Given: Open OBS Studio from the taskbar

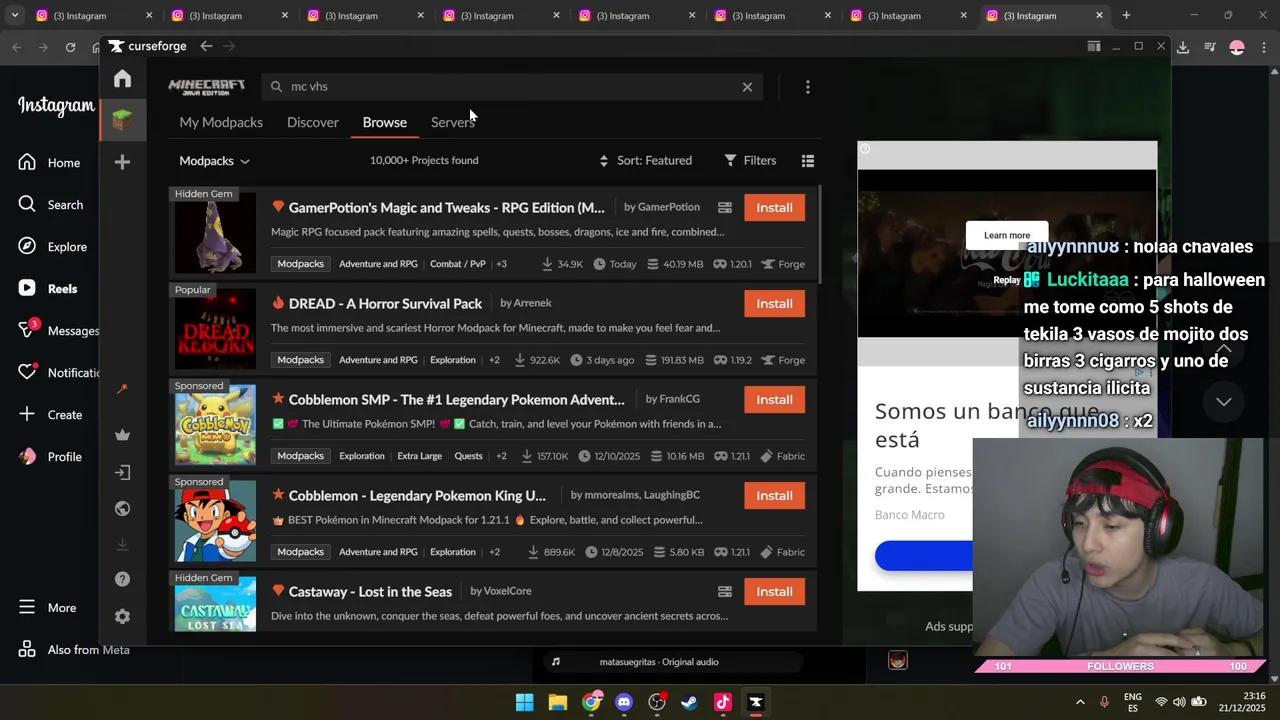Looking at the screenshot, I should coord(657,702).
